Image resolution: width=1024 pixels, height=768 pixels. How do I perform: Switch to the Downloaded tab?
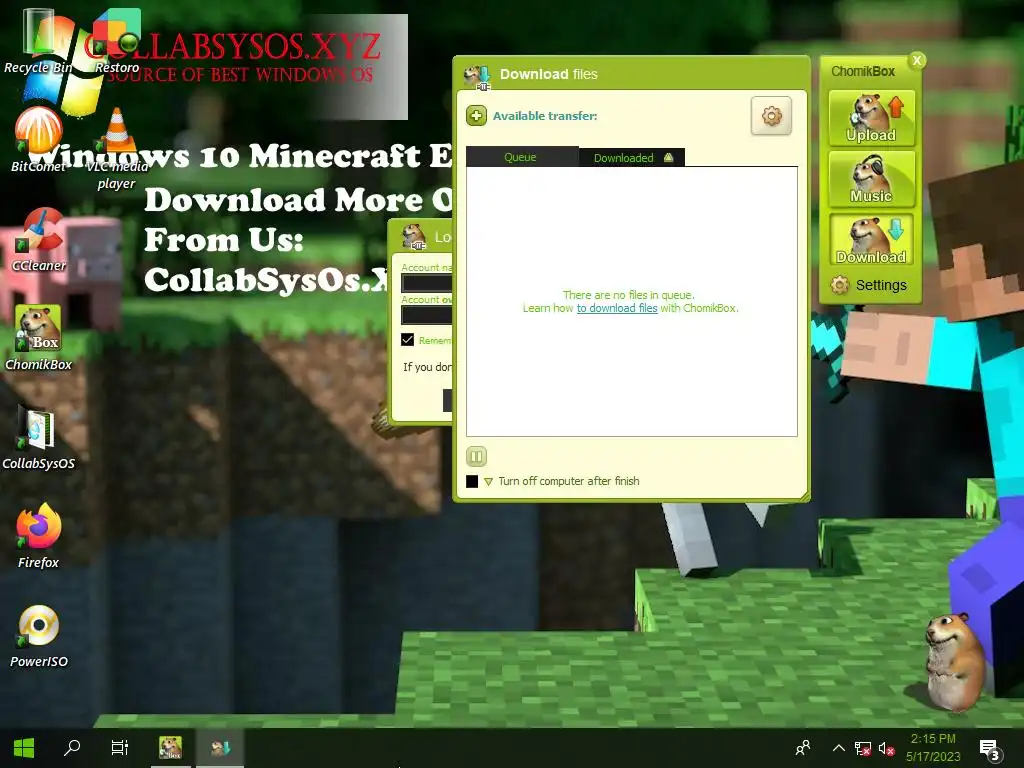(x=632, y=157)
